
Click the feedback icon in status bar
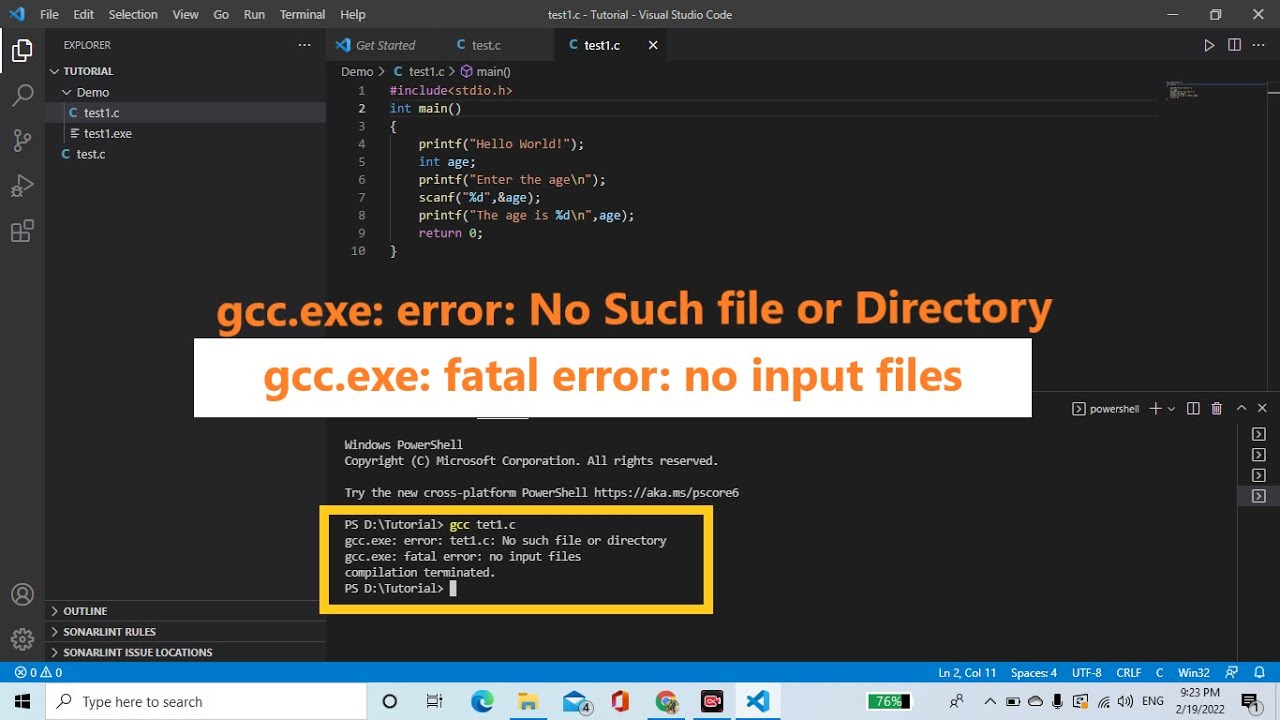(x=1231, y=673)
